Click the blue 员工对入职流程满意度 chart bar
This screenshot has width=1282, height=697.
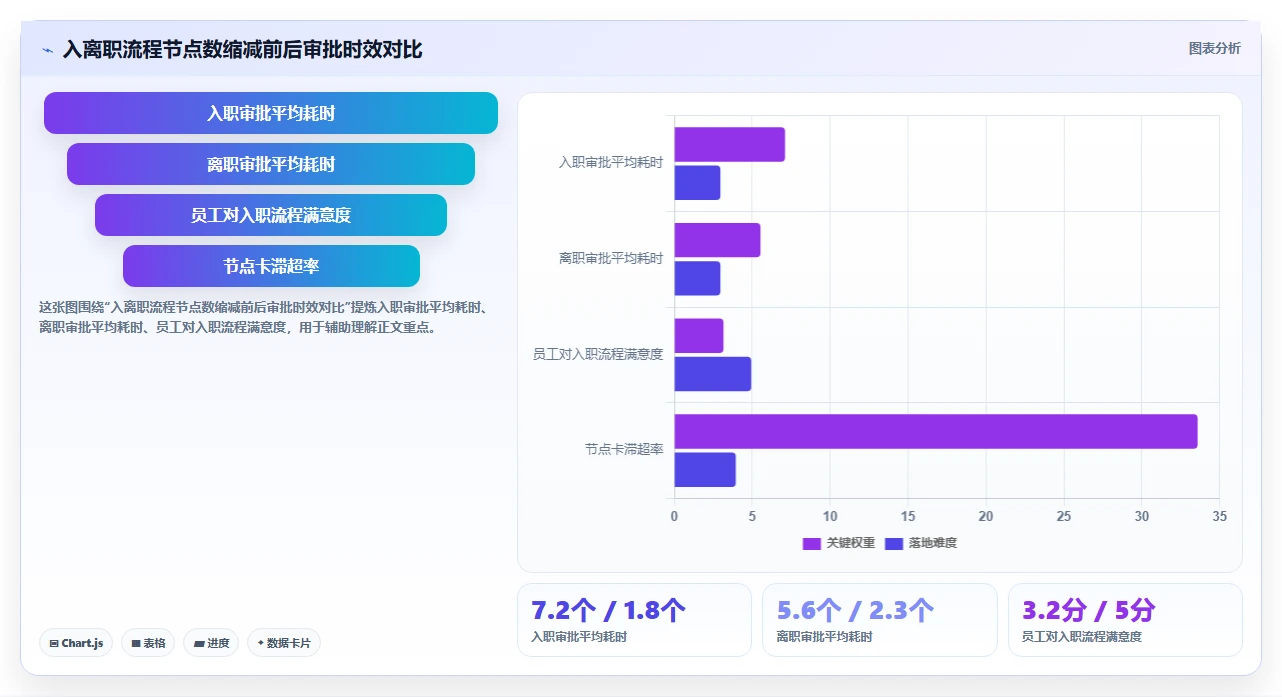coord(712,374)
